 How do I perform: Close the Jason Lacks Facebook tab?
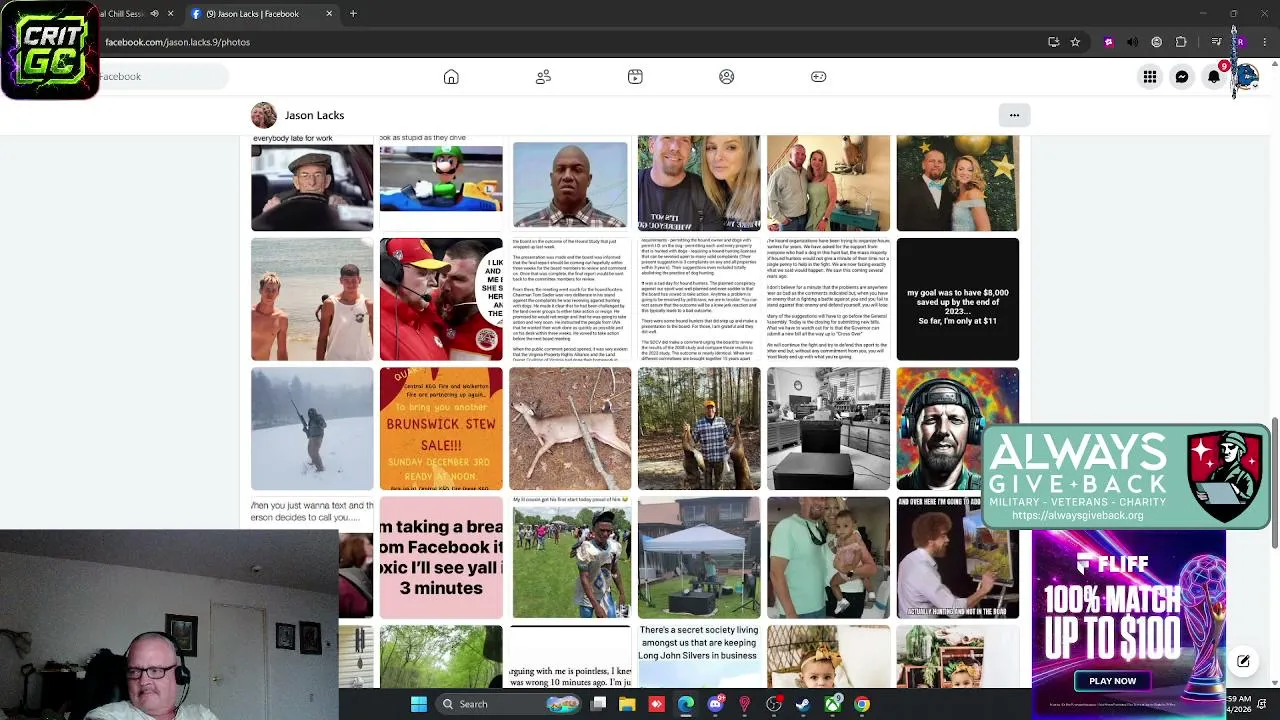point(329,14)
